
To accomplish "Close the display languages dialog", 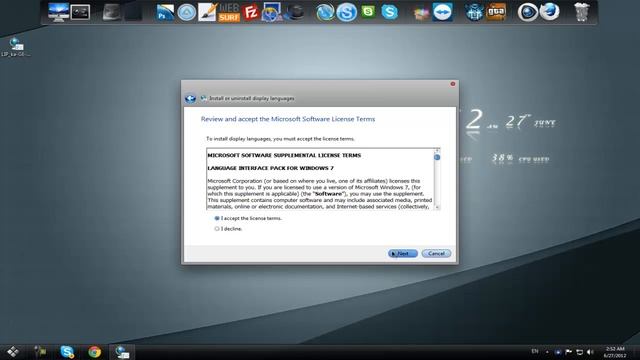I will (x=453, y=84).
